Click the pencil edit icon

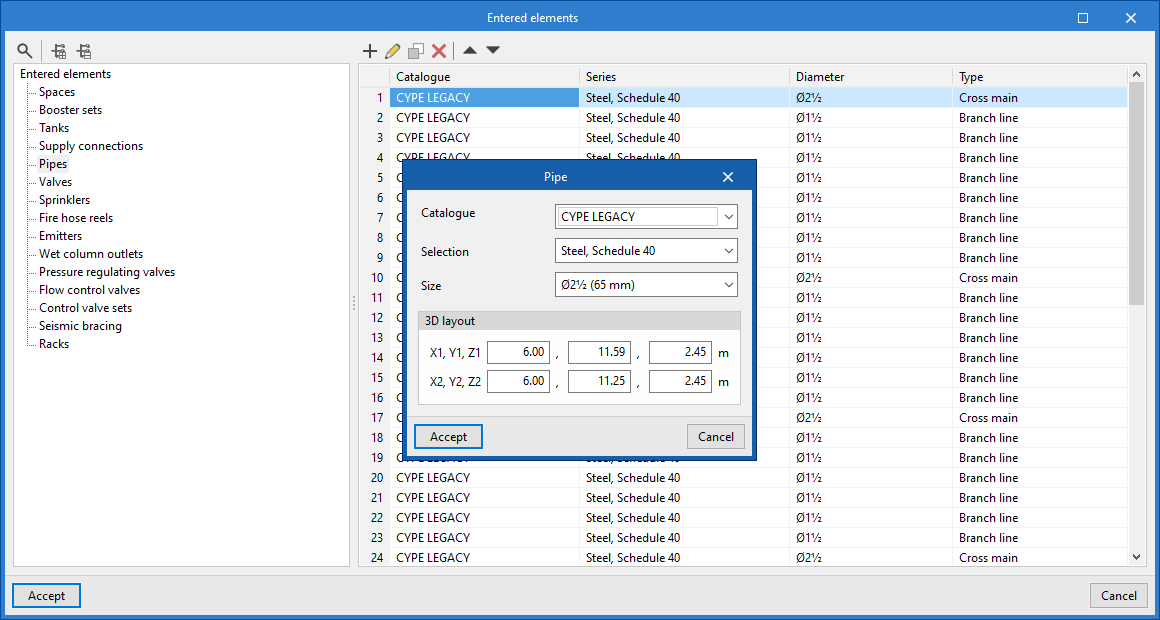[392, 51]
